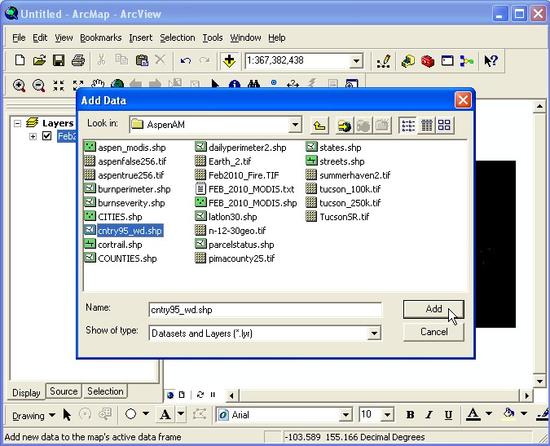Click the map vertical scrollbar down arrow
Viewport: 550px width, 446px height.
pyautogui.click(x=539, y=381)
